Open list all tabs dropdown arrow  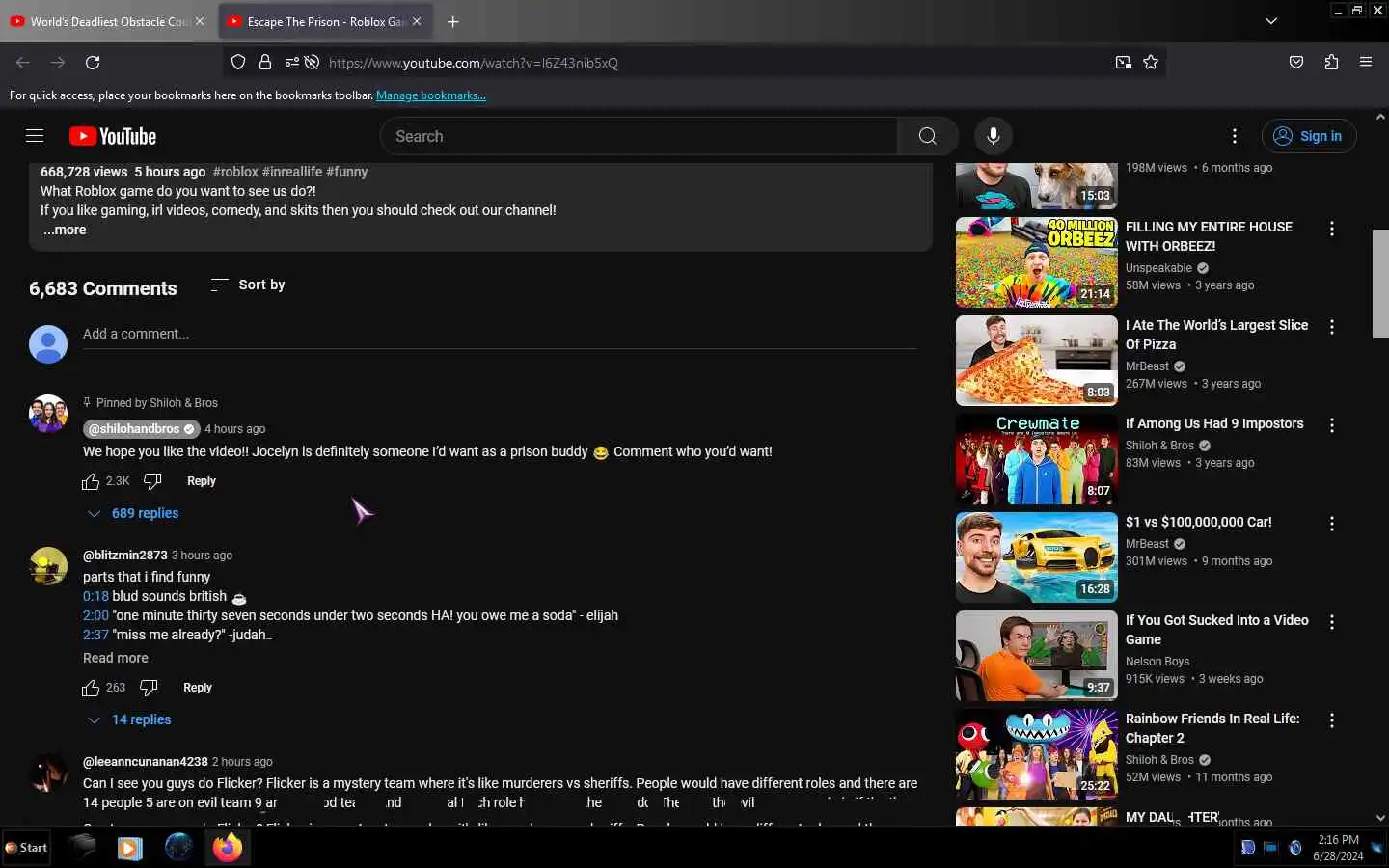coord(1271,21)
